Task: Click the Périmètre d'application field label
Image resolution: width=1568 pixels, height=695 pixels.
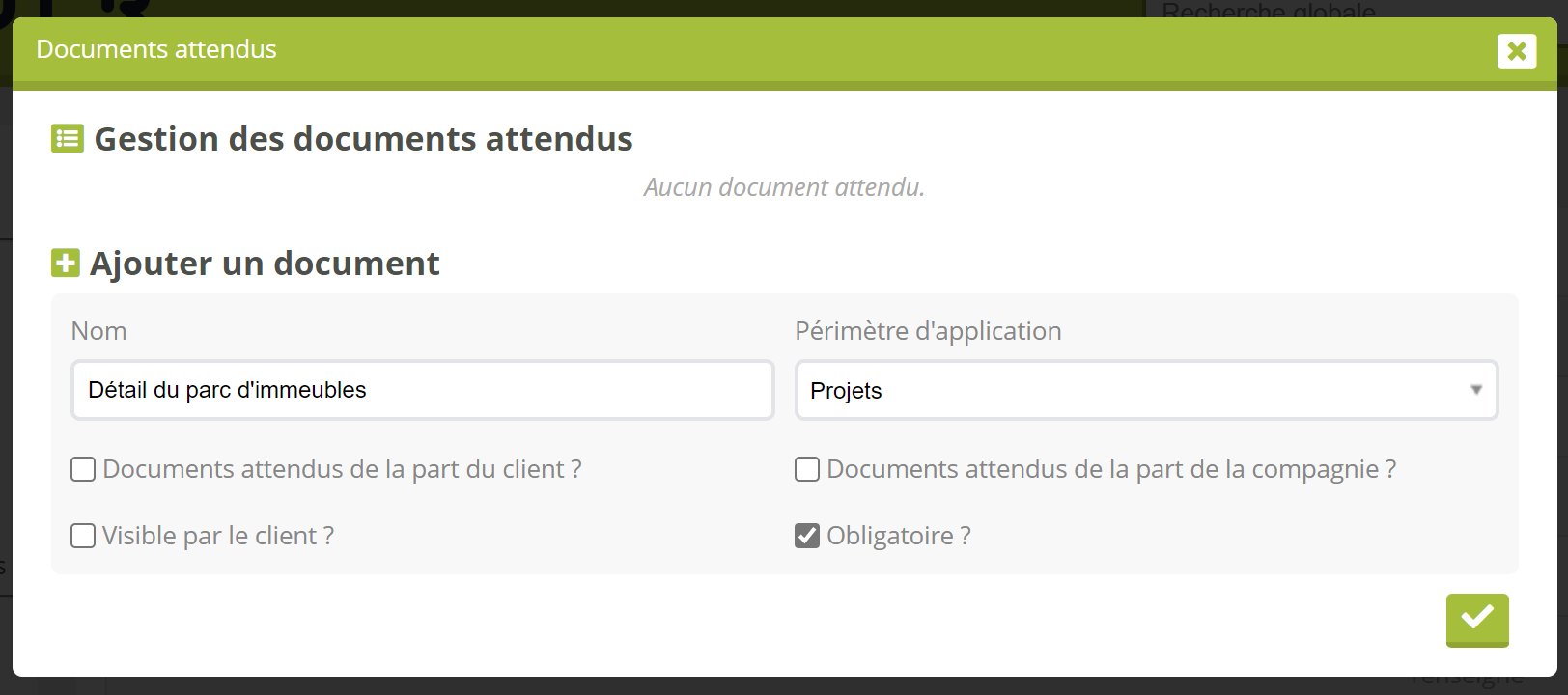Action: 927,331
